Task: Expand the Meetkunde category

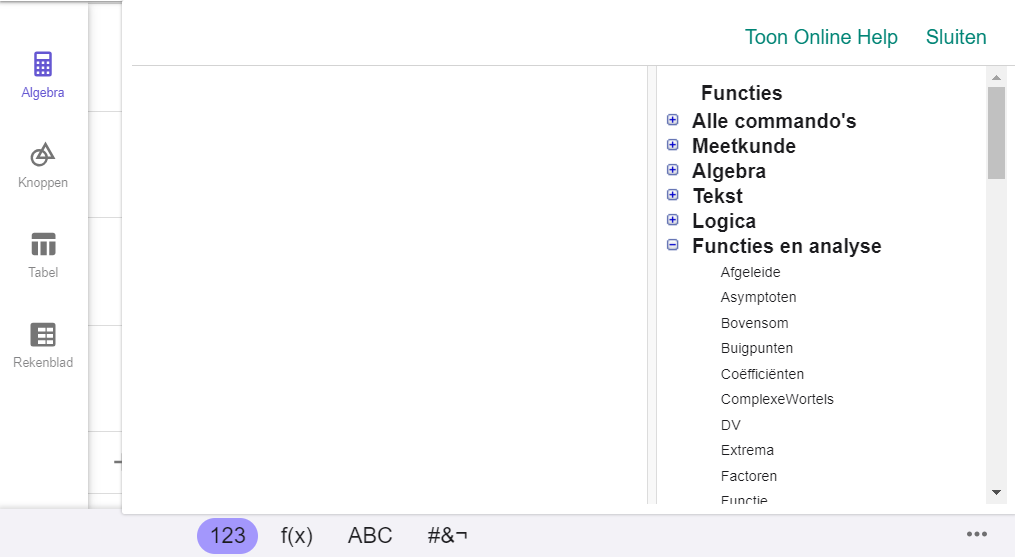Action: coord(673,146)
